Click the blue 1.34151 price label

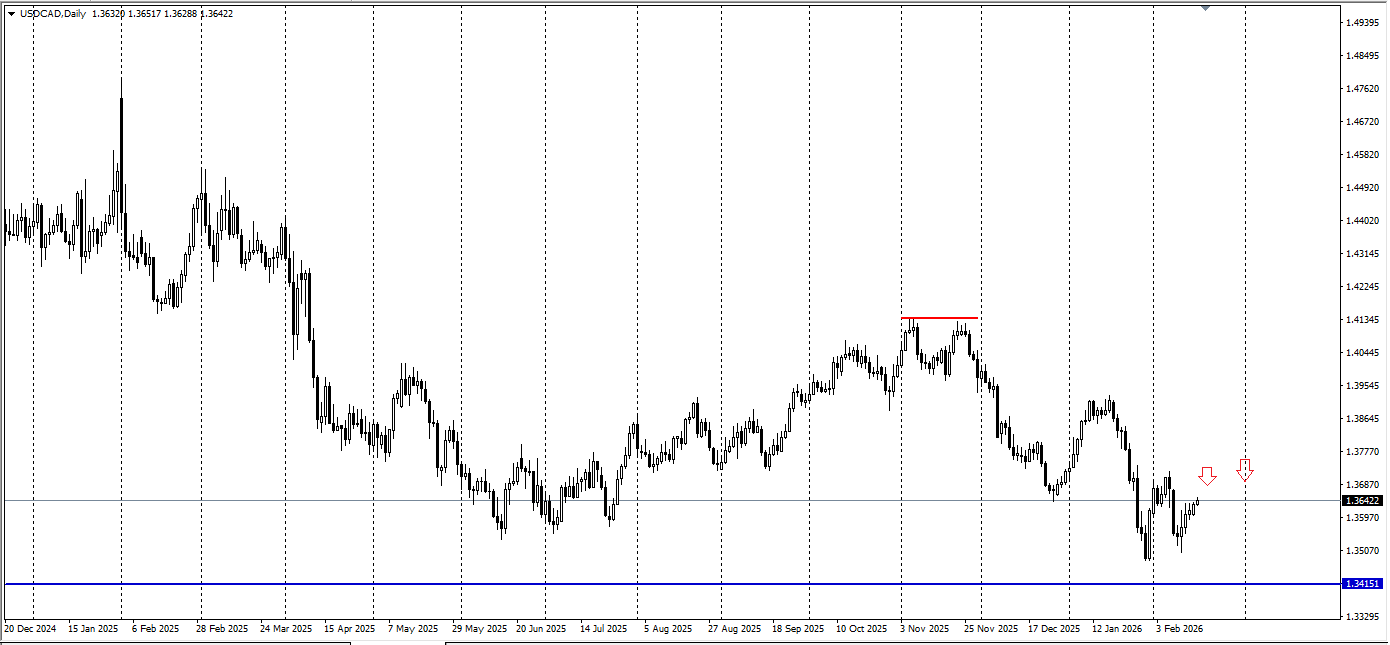[1362, 584]
